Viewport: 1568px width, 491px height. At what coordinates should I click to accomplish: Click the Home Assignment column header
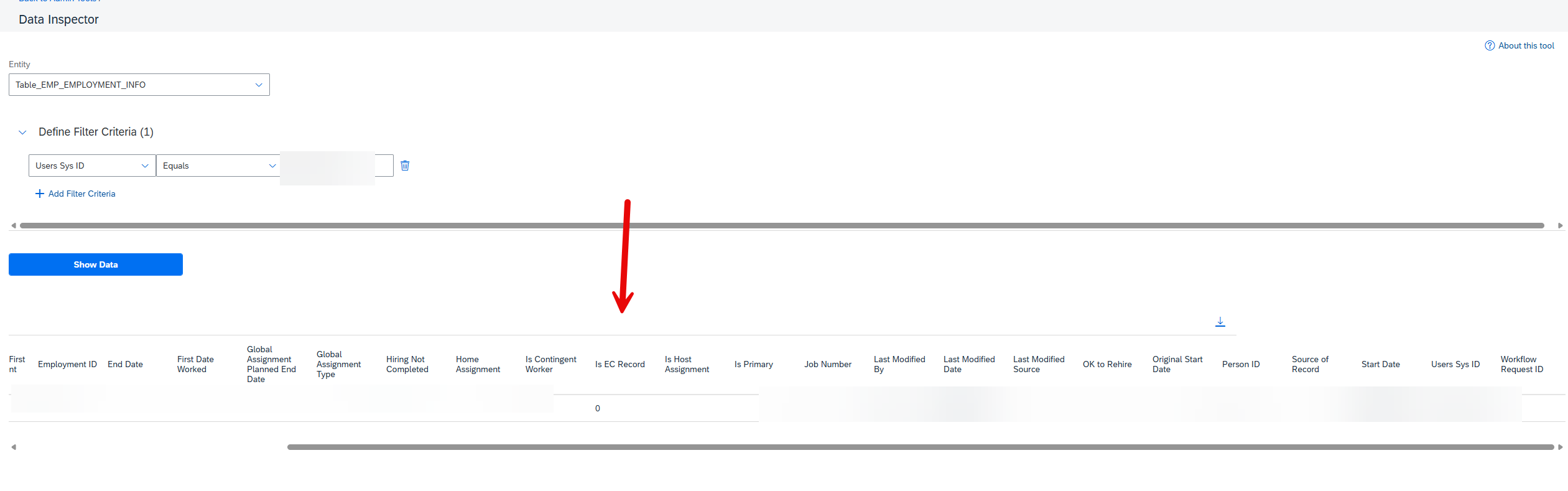coord(478,364)
